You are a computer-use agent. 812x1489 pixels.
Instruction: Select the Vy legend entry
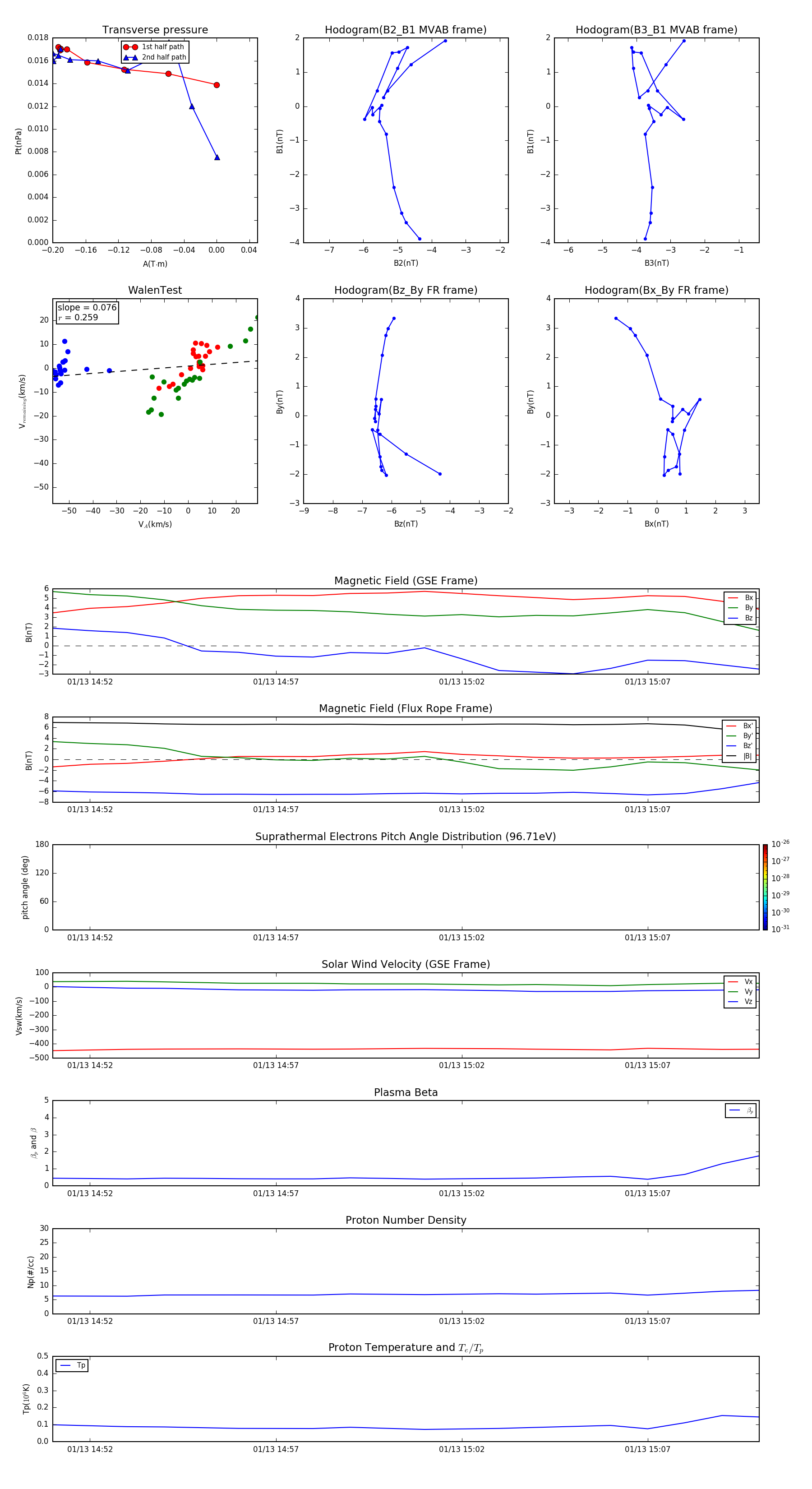pyautogui.click(x=740, y=992)
